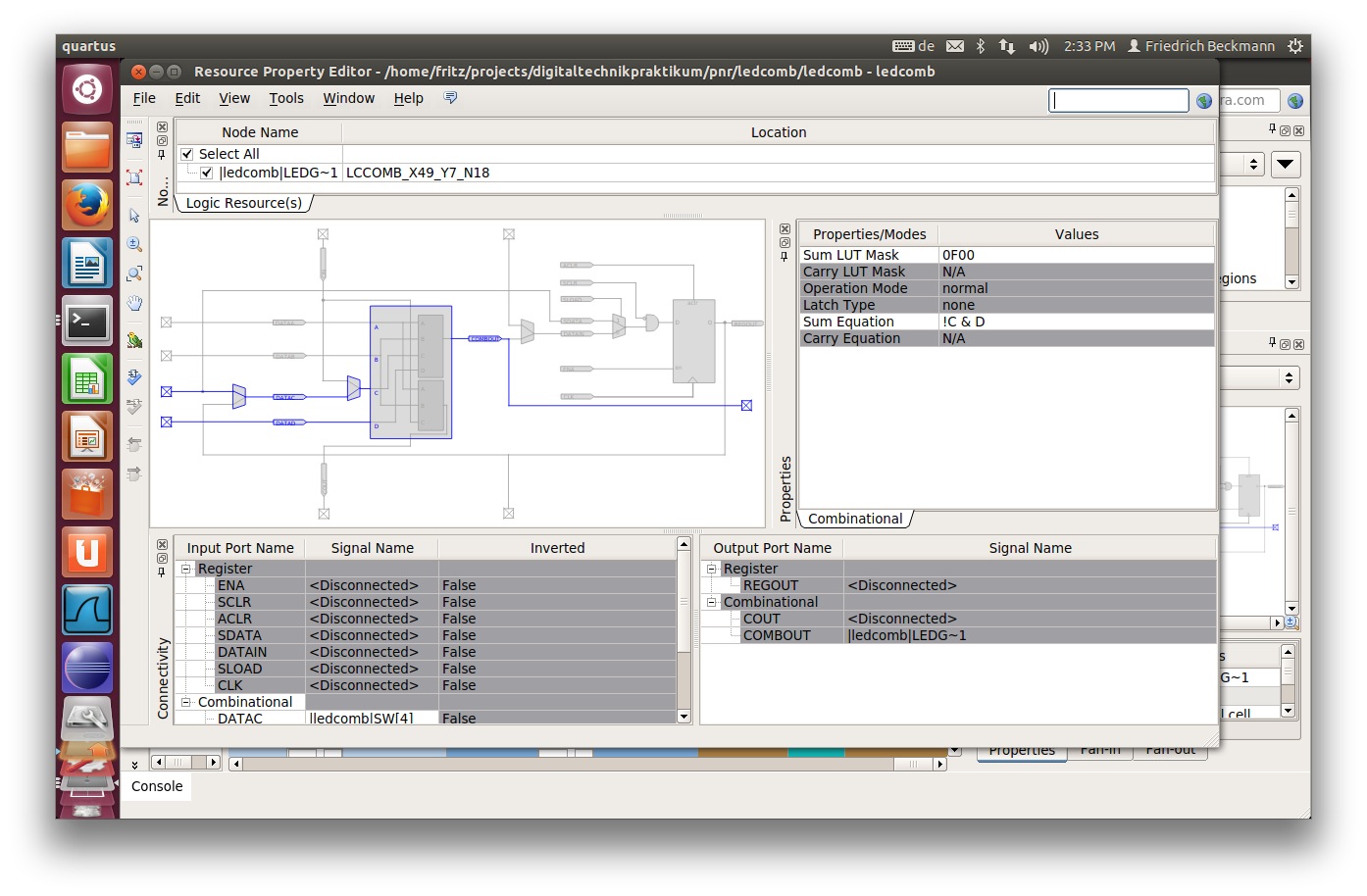This screenshot has width=1367, height=896.
Task: Collapse the Combinational group in output ports
Action: pyautogui.click(x=712, y=602)
